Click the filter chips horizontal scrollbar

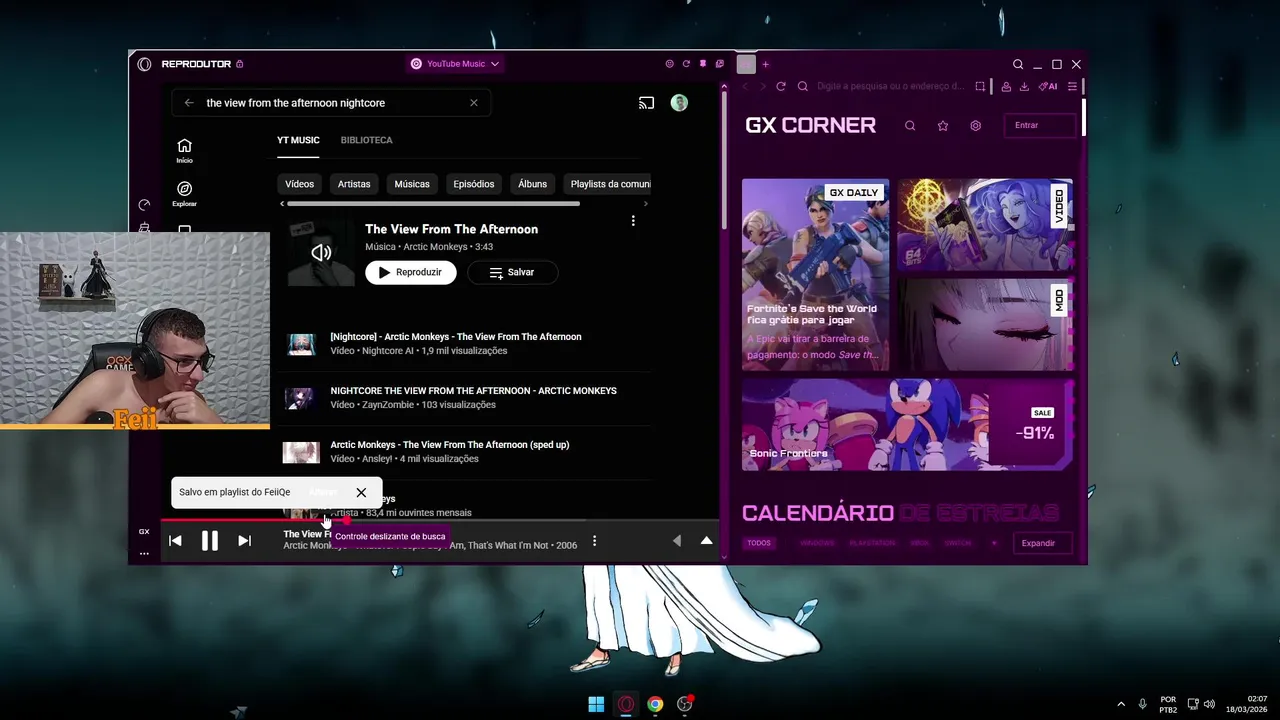point(433,204)
